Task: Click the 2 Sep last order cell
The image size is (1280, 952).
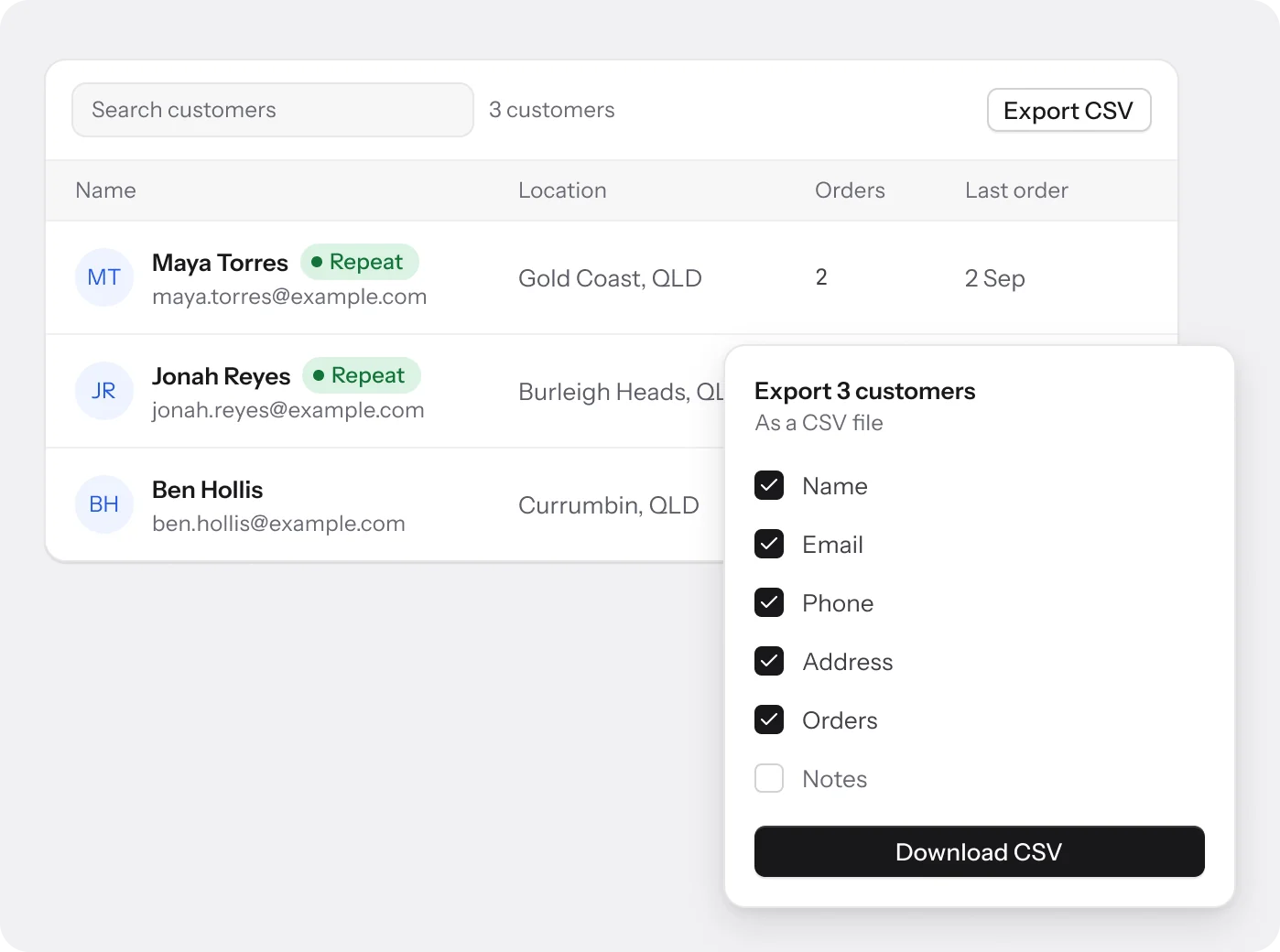Action: tap(994, 278)
